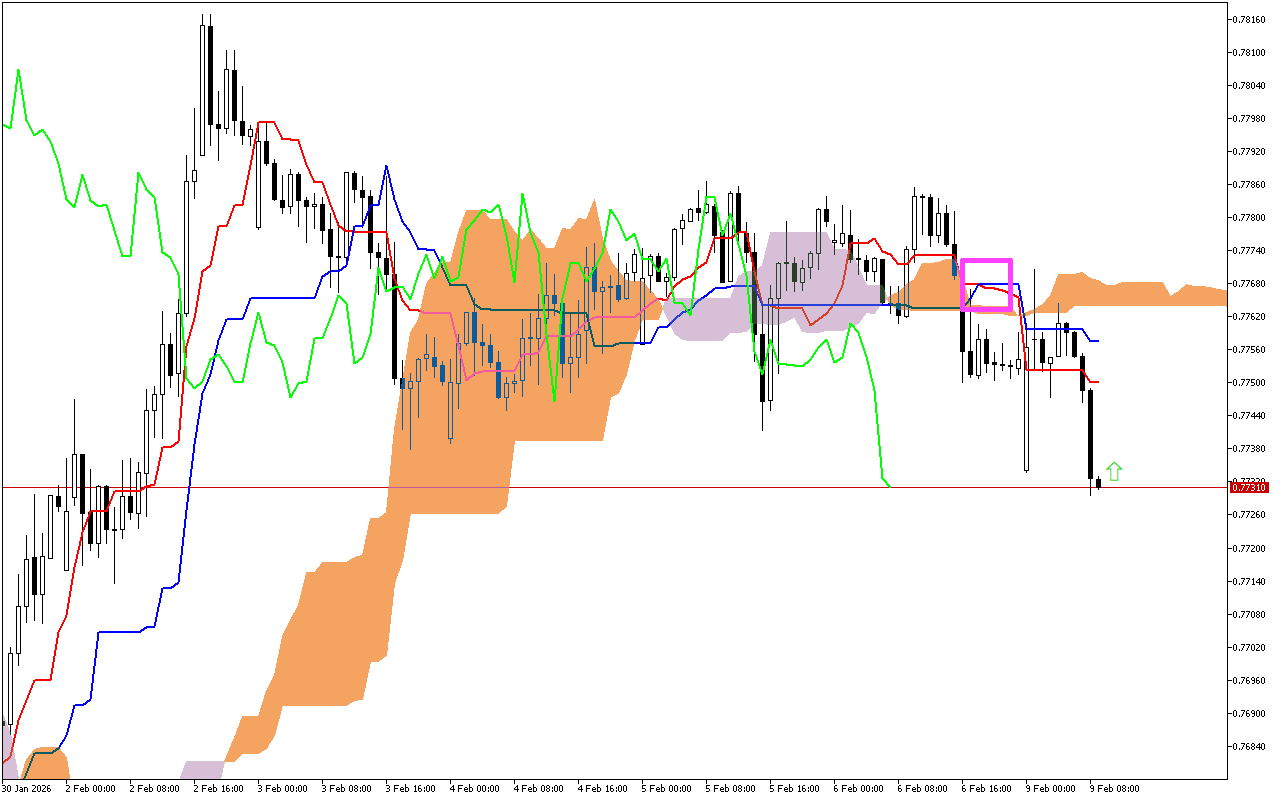Click the 6 Feb 16:00 time label
Image resolution: width=1280 pixels, height=800 pixels.
pyautogui.click(x=985, y=788)
